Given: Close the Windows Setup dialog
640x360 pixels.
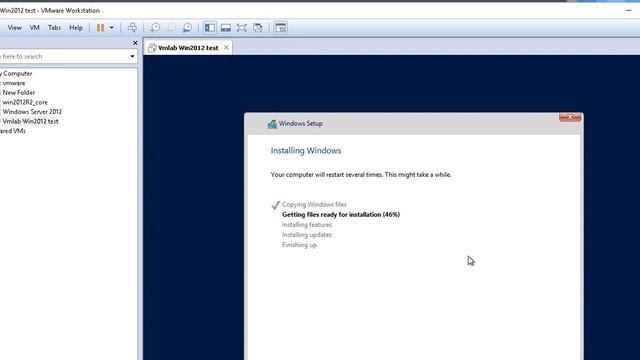Looking at the screenshot, I should (570, 117).
